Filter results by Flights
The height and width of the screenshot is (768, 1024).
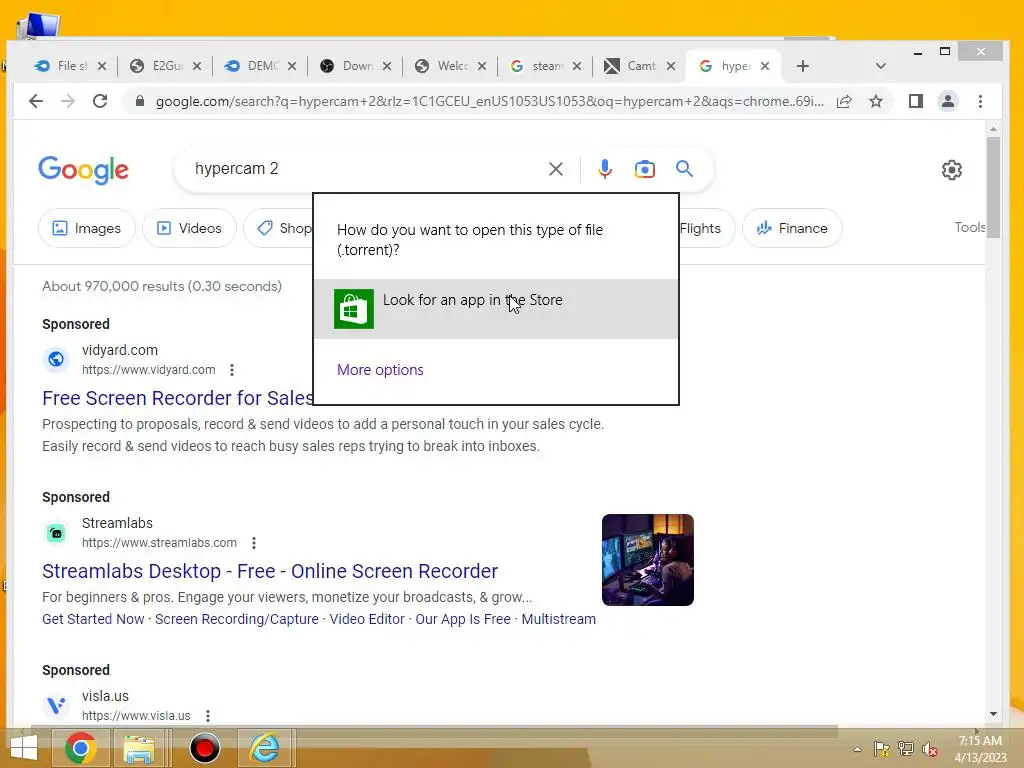point(707,228)
